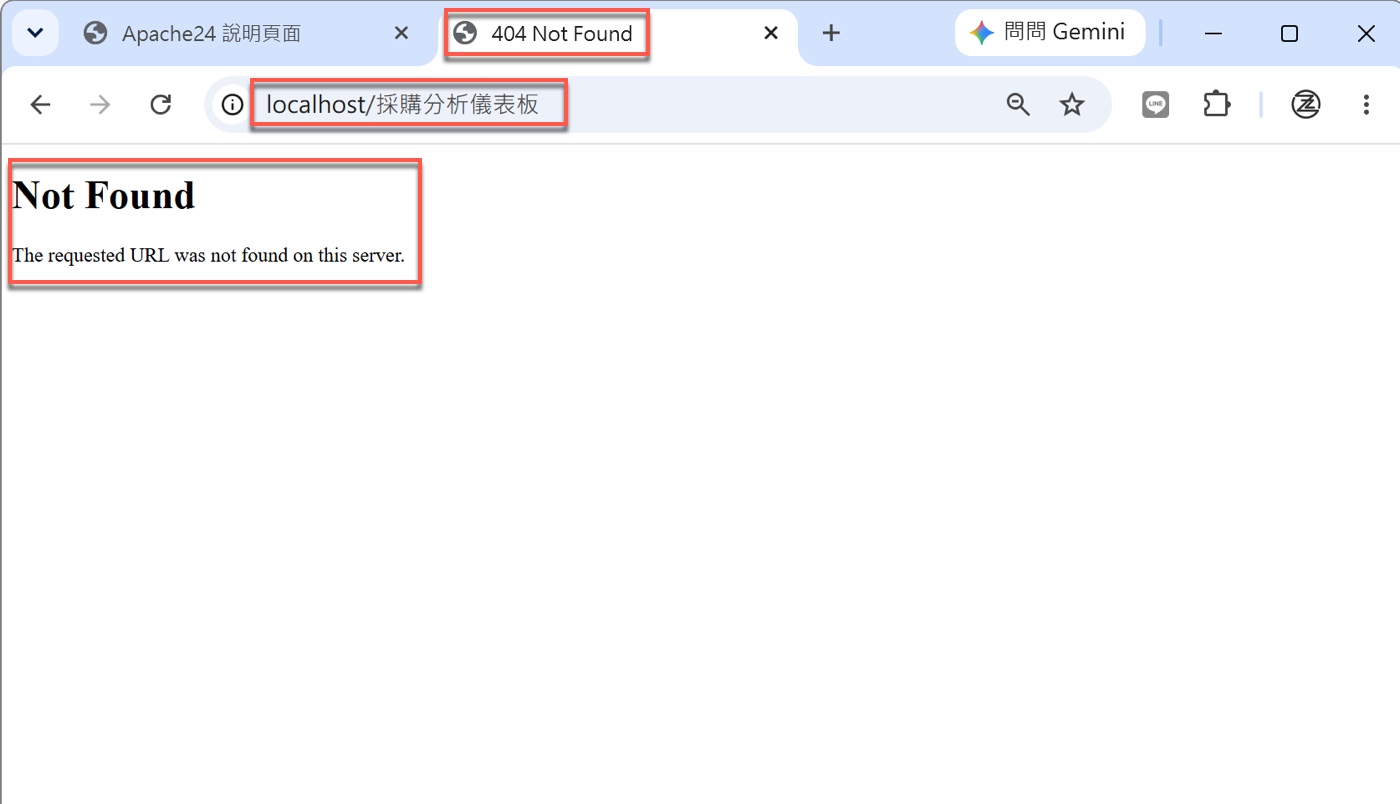Click the 'requested URL was not found' message

(208, 255)
